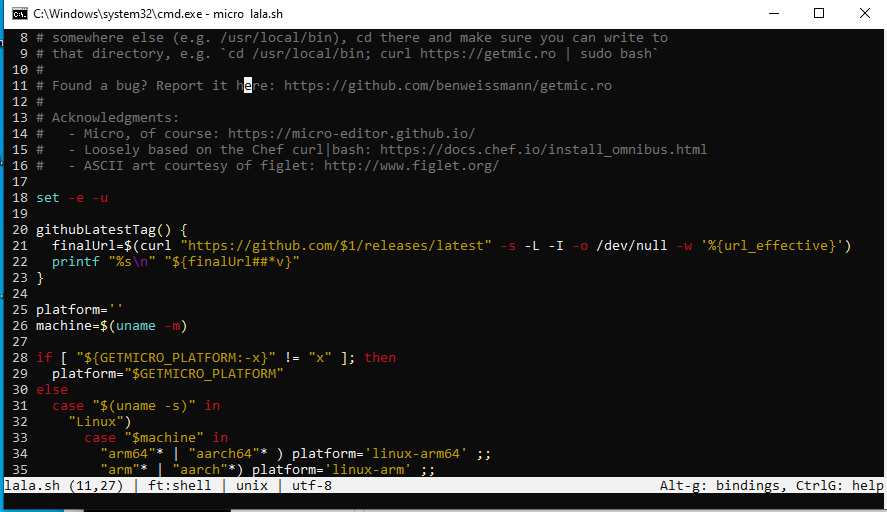Click 'linux-arm' string on line 35
Image resolution: width=887 pixels, height=512 pixels.
pyautogui.click(x=368, y=470)
